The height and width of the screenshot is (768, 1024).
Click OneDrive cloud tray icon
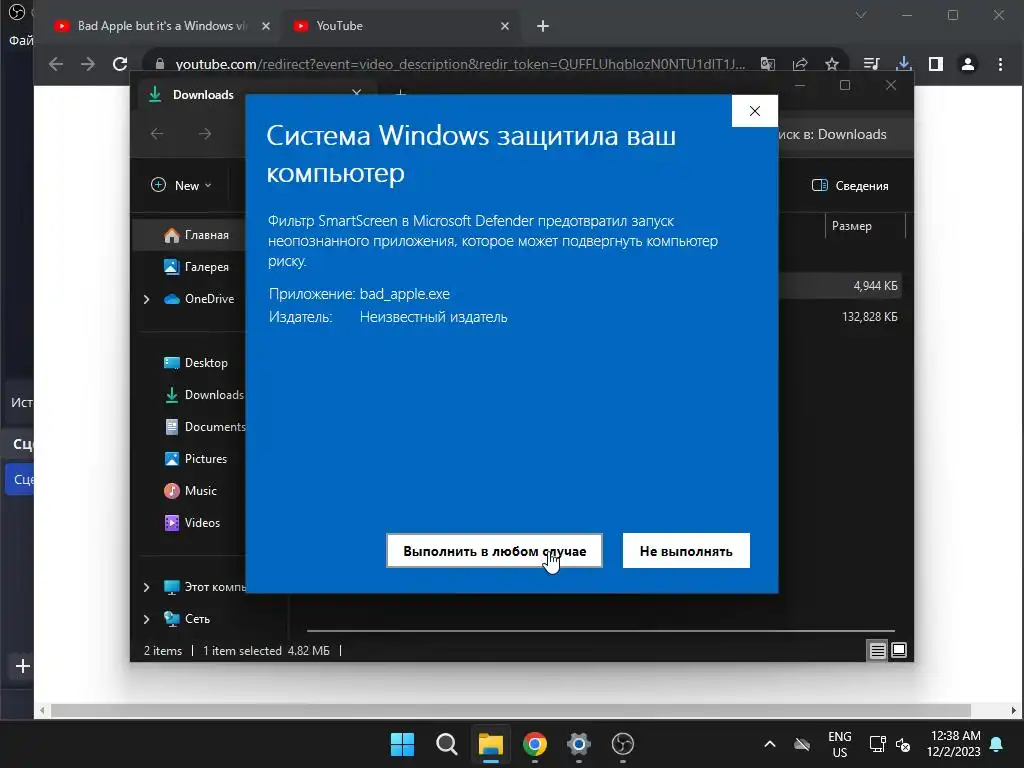pyautogui.click(x=802, y=744)
